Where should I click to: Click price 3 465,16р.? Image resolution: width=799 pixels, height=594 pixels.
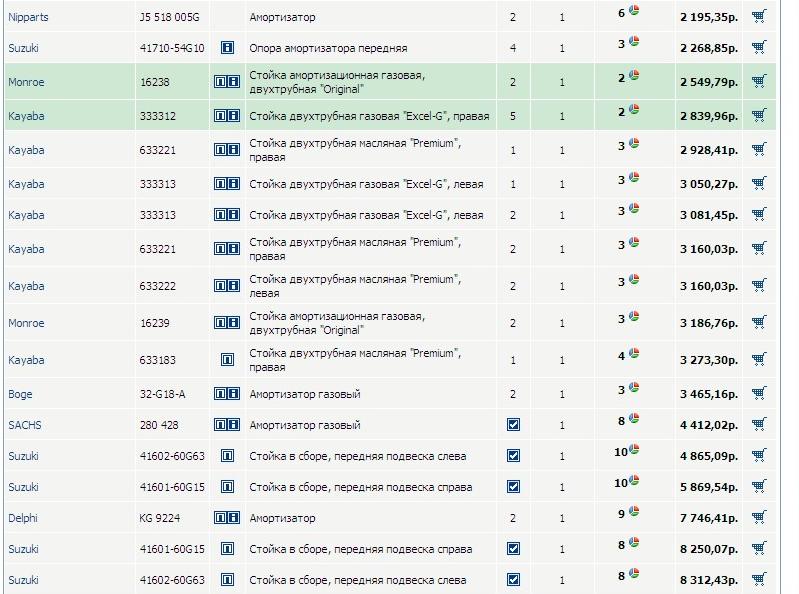click(x=709, y=394)
